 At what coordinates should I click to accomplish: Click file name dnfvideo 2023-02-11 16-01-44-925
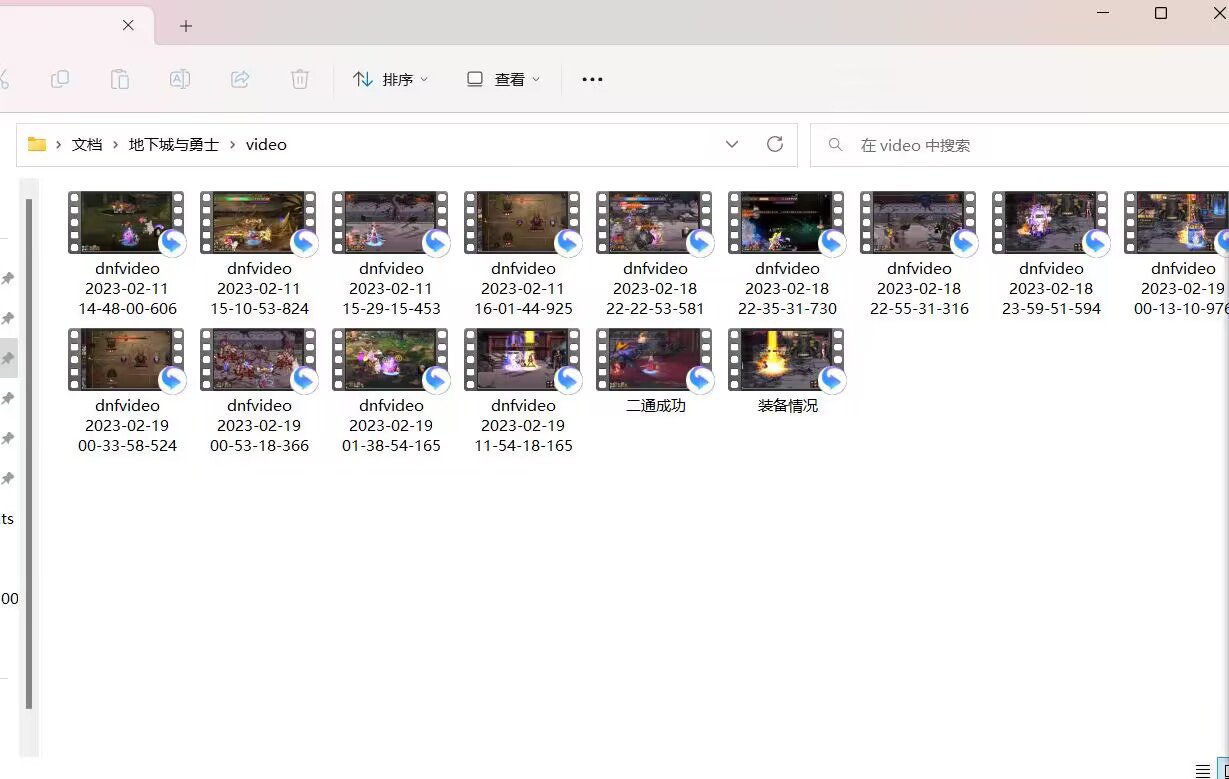coord(523,288)
